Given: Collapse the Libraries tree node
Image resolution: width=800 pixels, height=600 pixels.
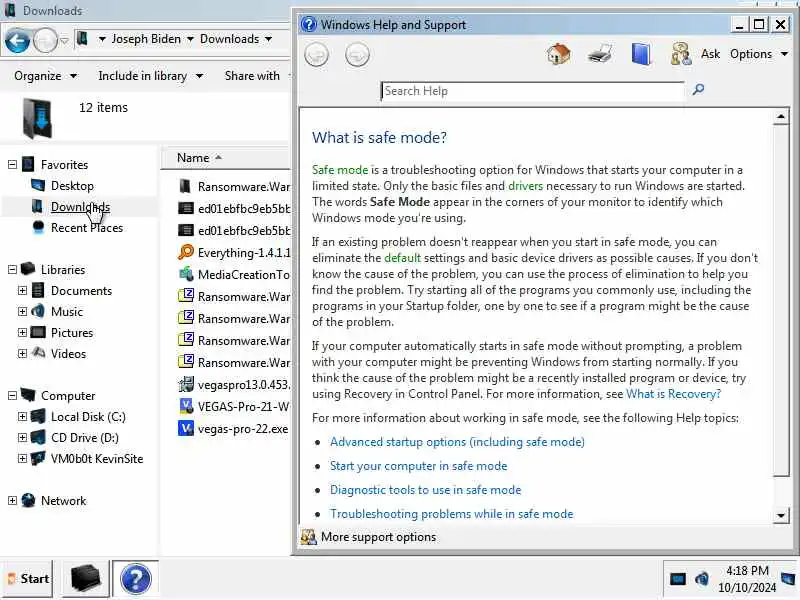Looking at the screenshot, I should pyautogui.click(x=12, y=269).
